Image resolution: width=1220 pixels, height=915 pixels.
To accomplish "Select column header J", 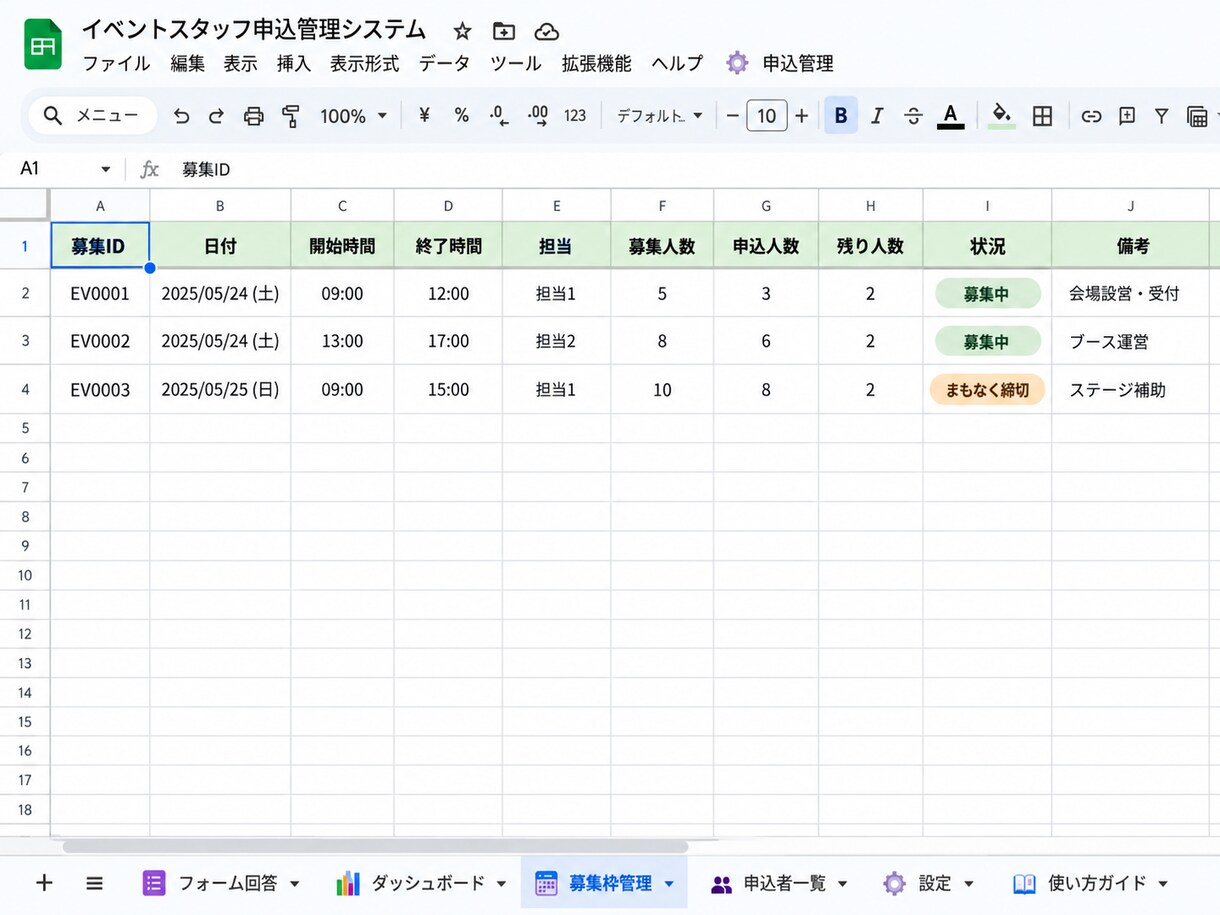I will 1131,206.
